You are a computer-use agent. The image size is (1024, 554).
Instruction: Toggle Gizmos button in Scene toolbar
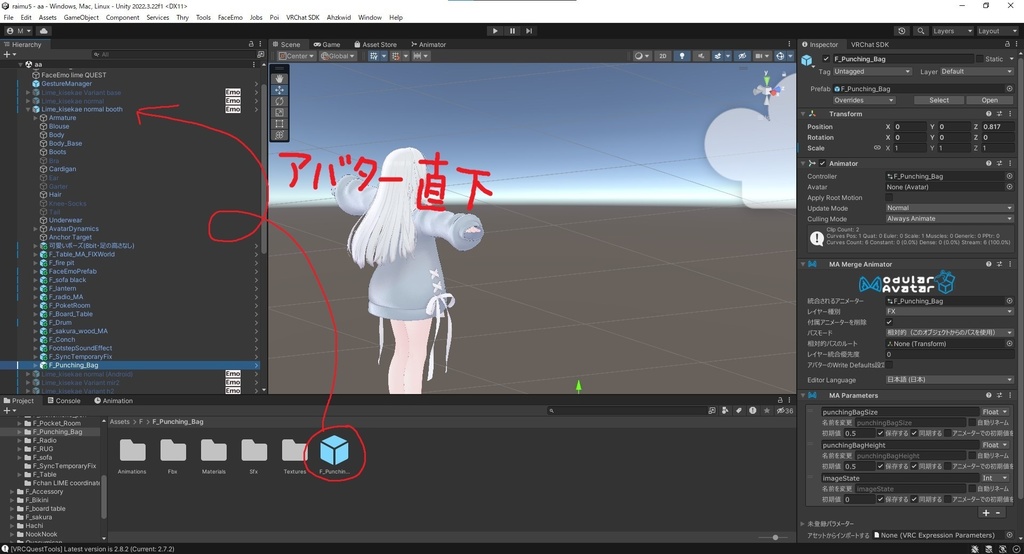click(782, 56)
